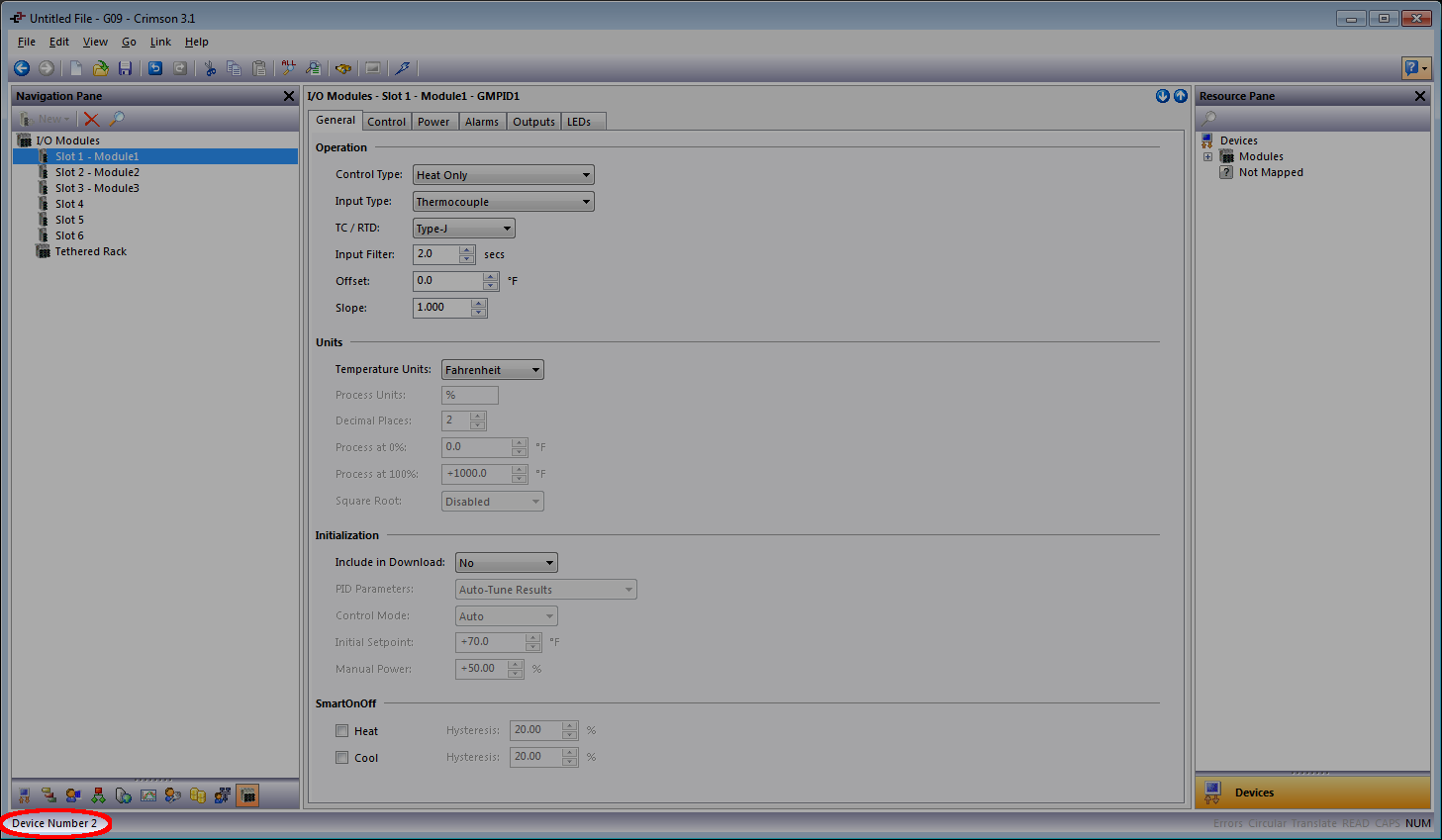Click the blue Back arrow in the toolbar
This screenshot has height=840, width=1442.
[22, 68]
